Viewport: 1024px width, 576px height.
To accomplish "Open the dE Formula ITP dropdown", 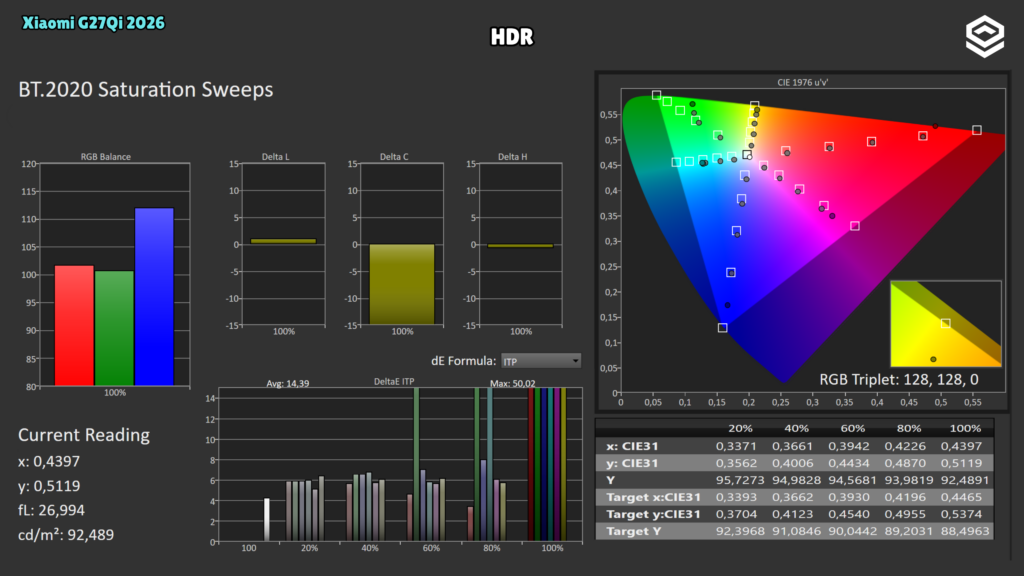I will [541, 361].
